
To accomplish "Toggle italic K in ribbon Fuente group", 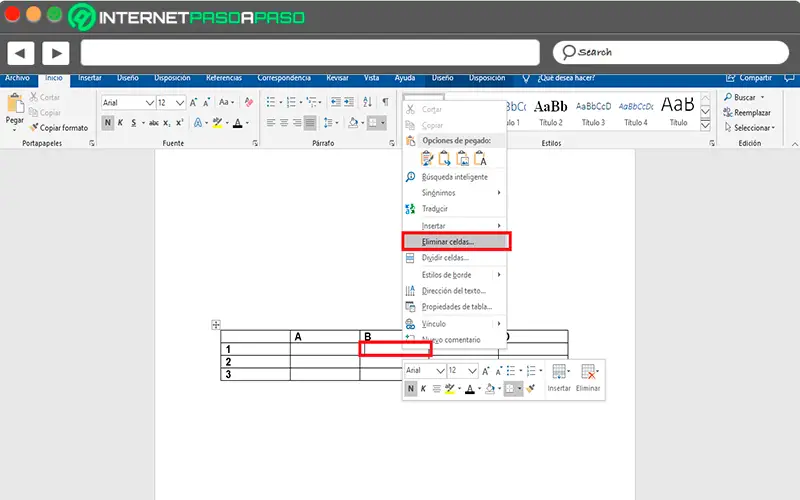I will tap(120, 123).
